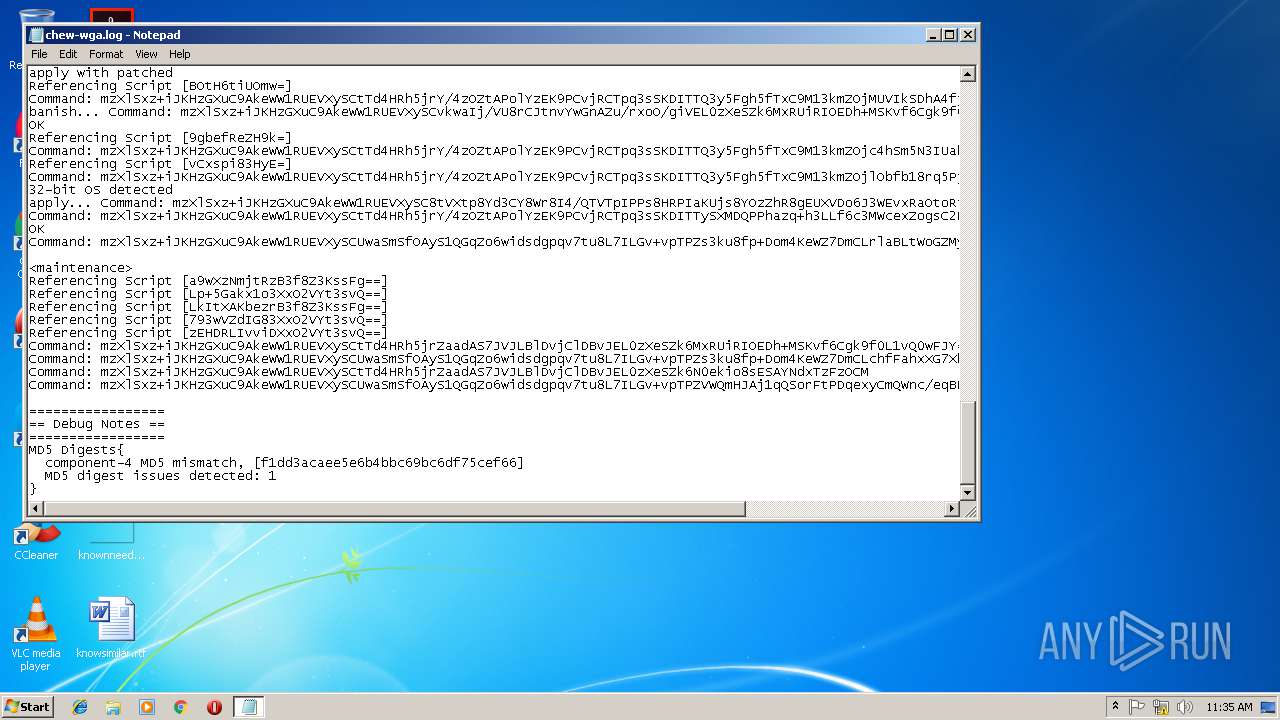Click the horizontal scrollbar left arrow

36,509
